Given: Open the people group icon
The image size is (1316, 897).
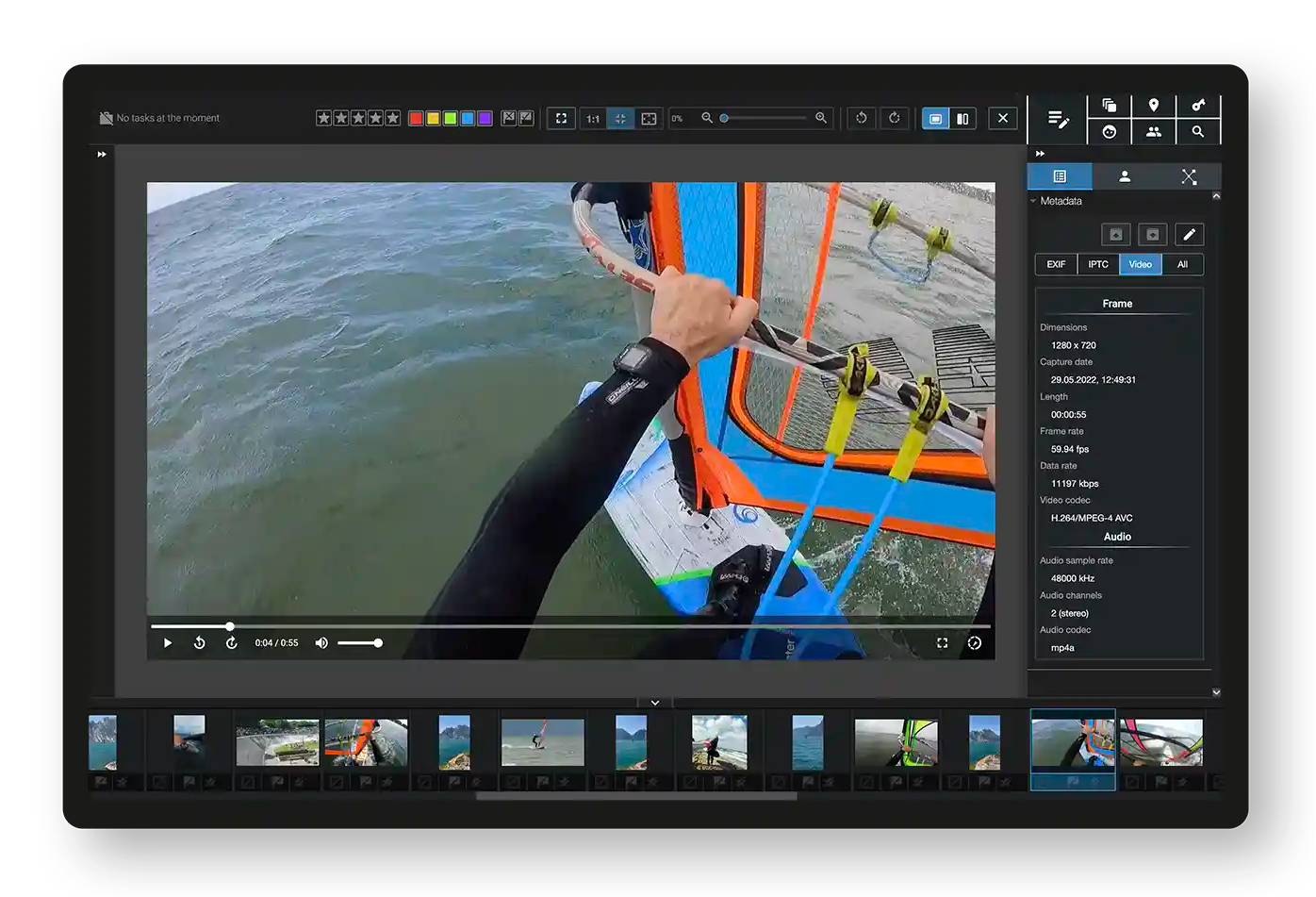Looking at the screenshot, I should click(x=1154, y=132).
